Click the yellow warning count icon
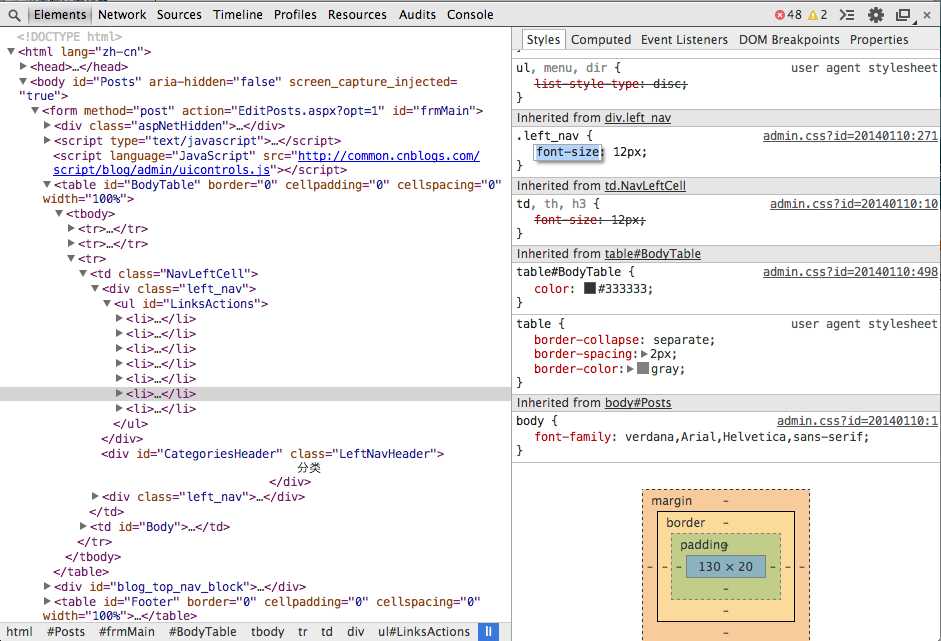 click(813, 15)
